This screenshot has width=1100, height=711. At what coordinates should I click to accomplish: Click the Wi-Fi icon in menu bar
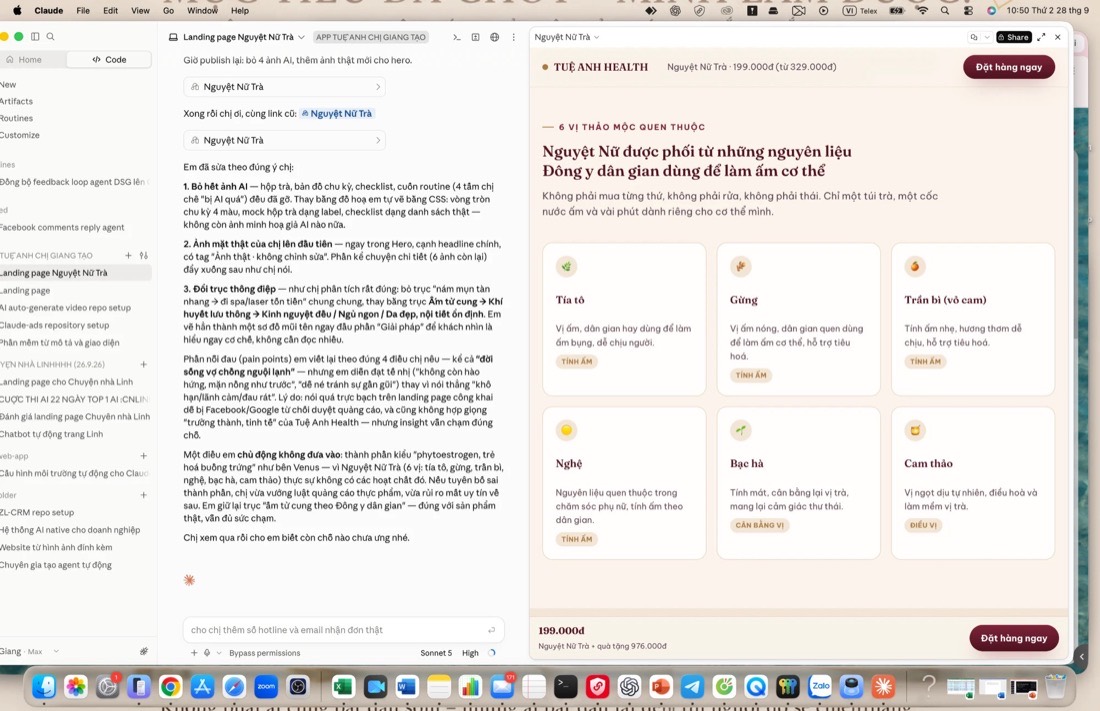pos(923,11)
